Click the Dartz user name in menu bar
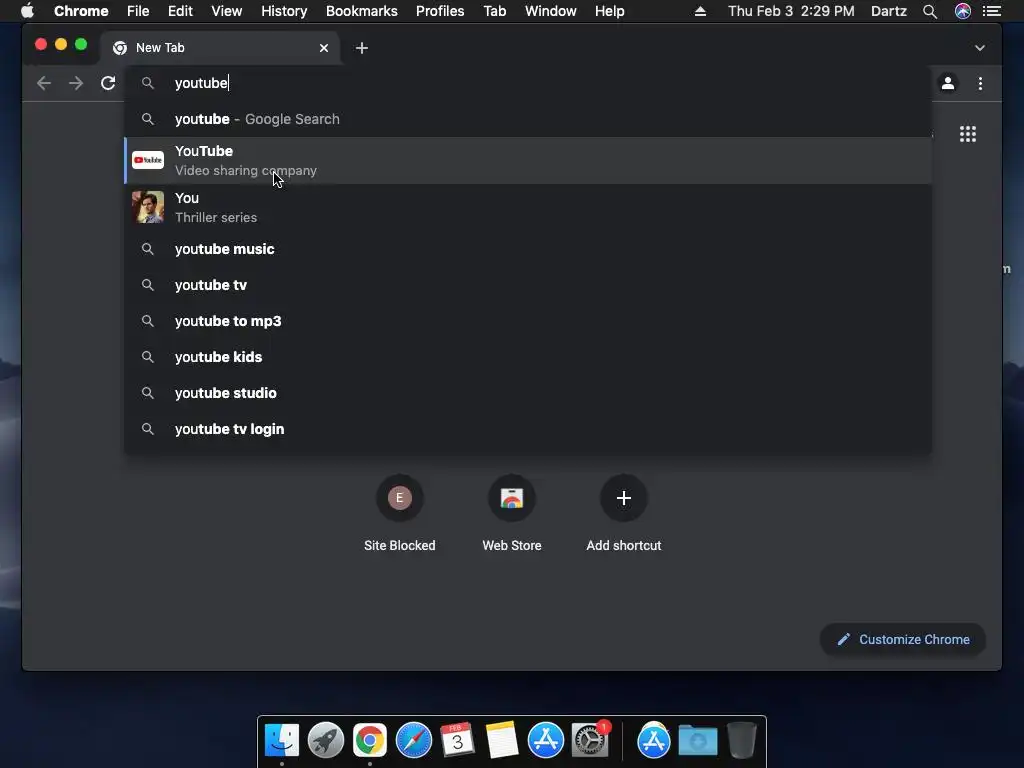The height and width of the screenshot is (768, 1024). click(889, 11)
